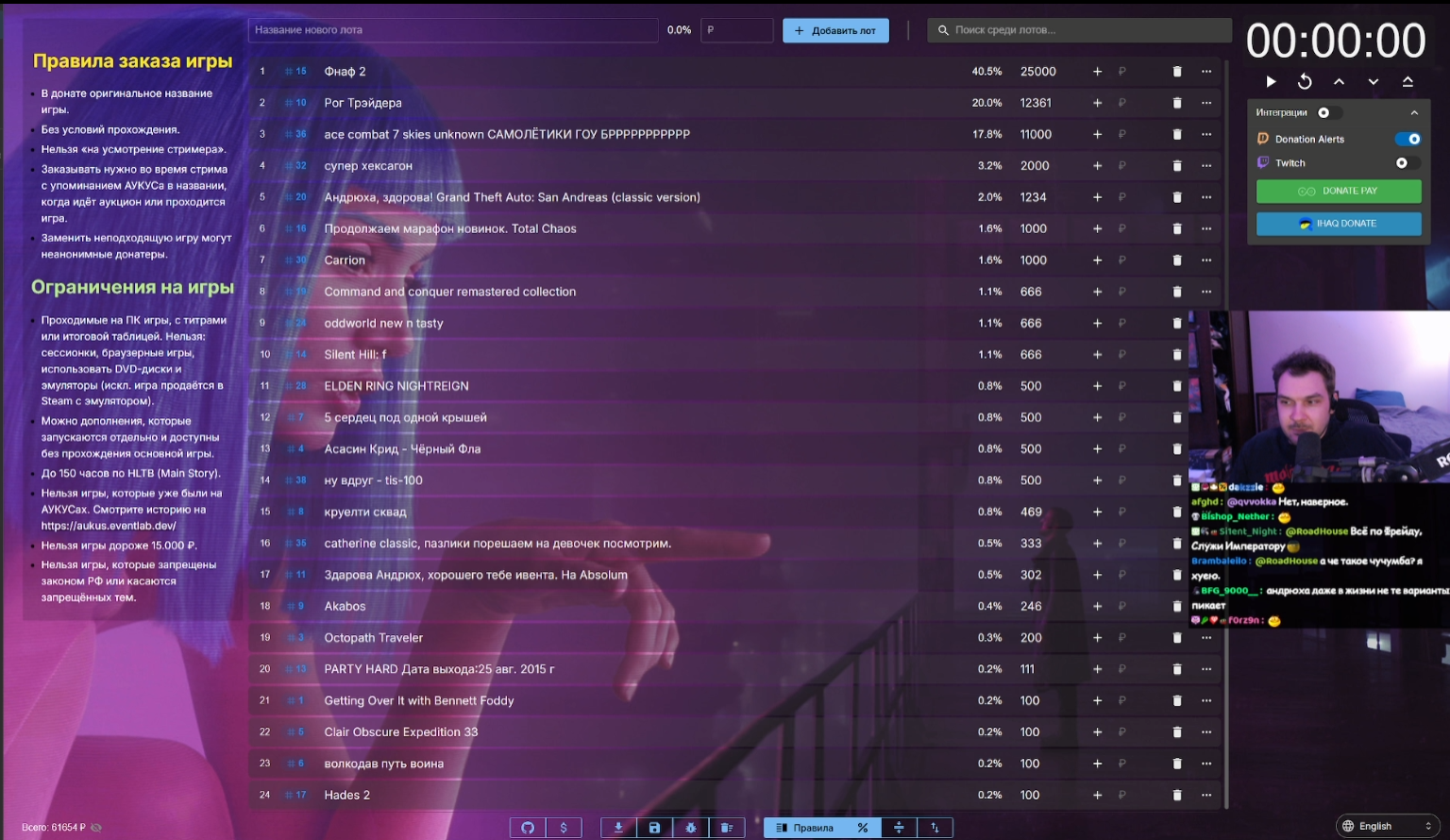Open the English language dropdown
This screenshot has width=1450, height=840.
point(1388,826)
